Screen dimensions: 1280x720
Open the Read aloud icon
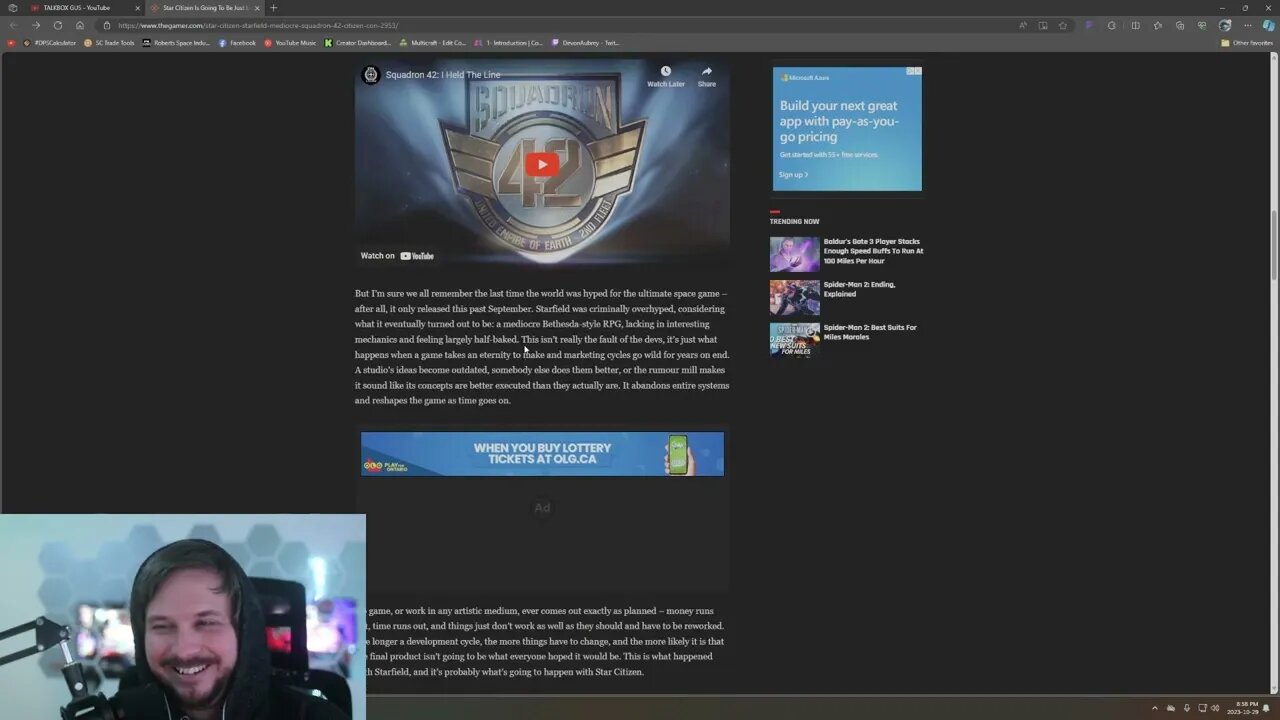[x=1023, y=25]
